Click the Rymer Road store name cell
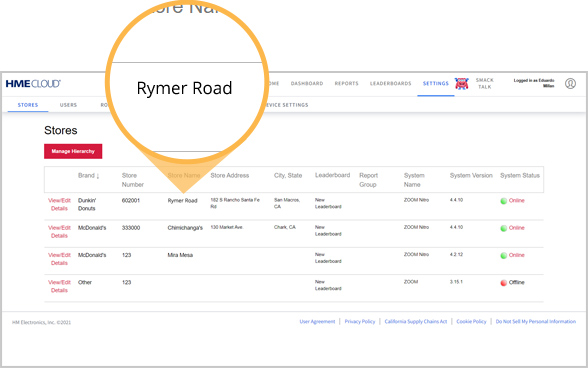588x368 pixels. [182, 201]
